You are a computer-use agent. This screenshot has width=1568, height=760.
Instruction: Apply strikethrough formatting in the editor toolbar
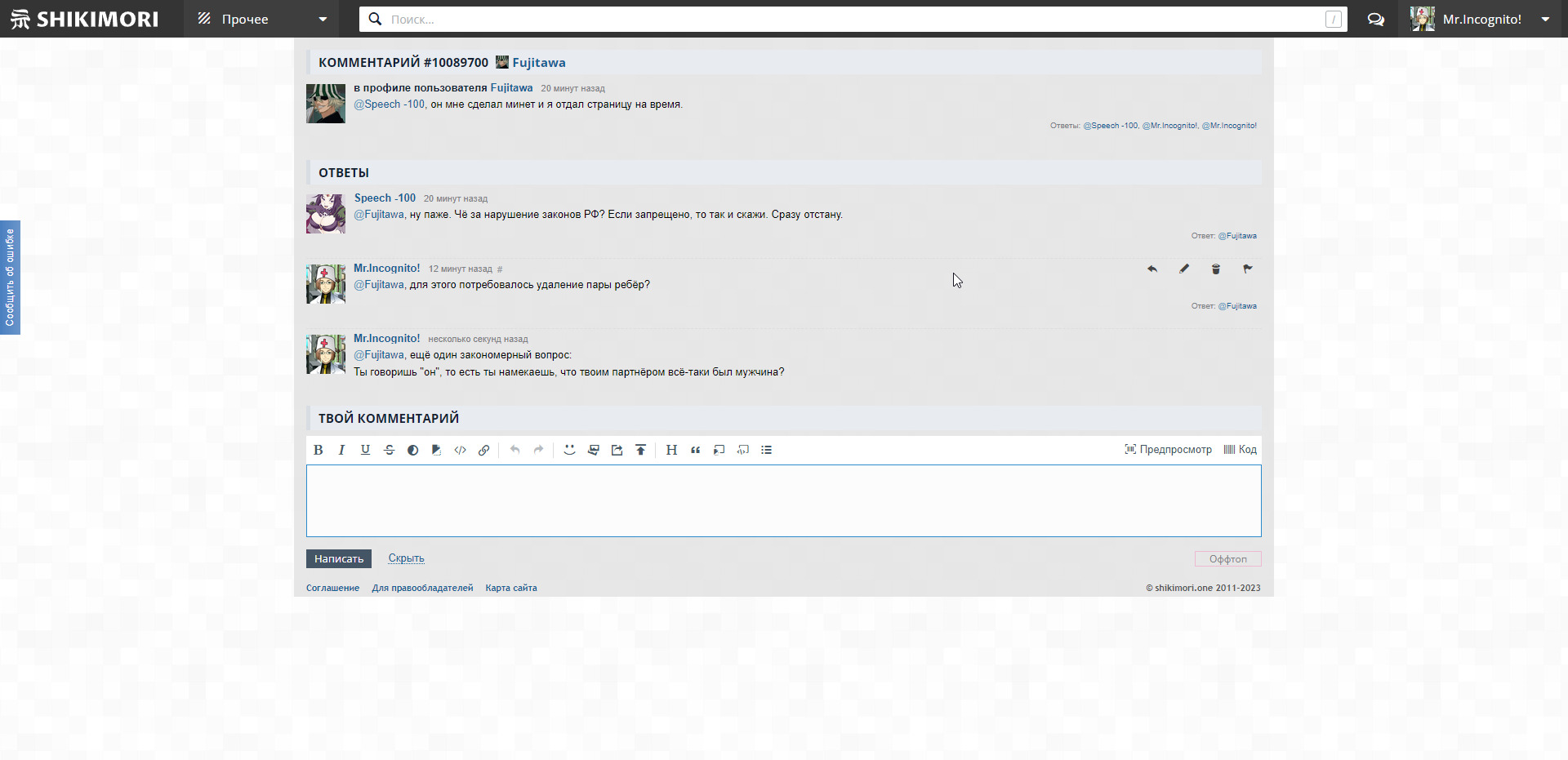tap(389, 450)
